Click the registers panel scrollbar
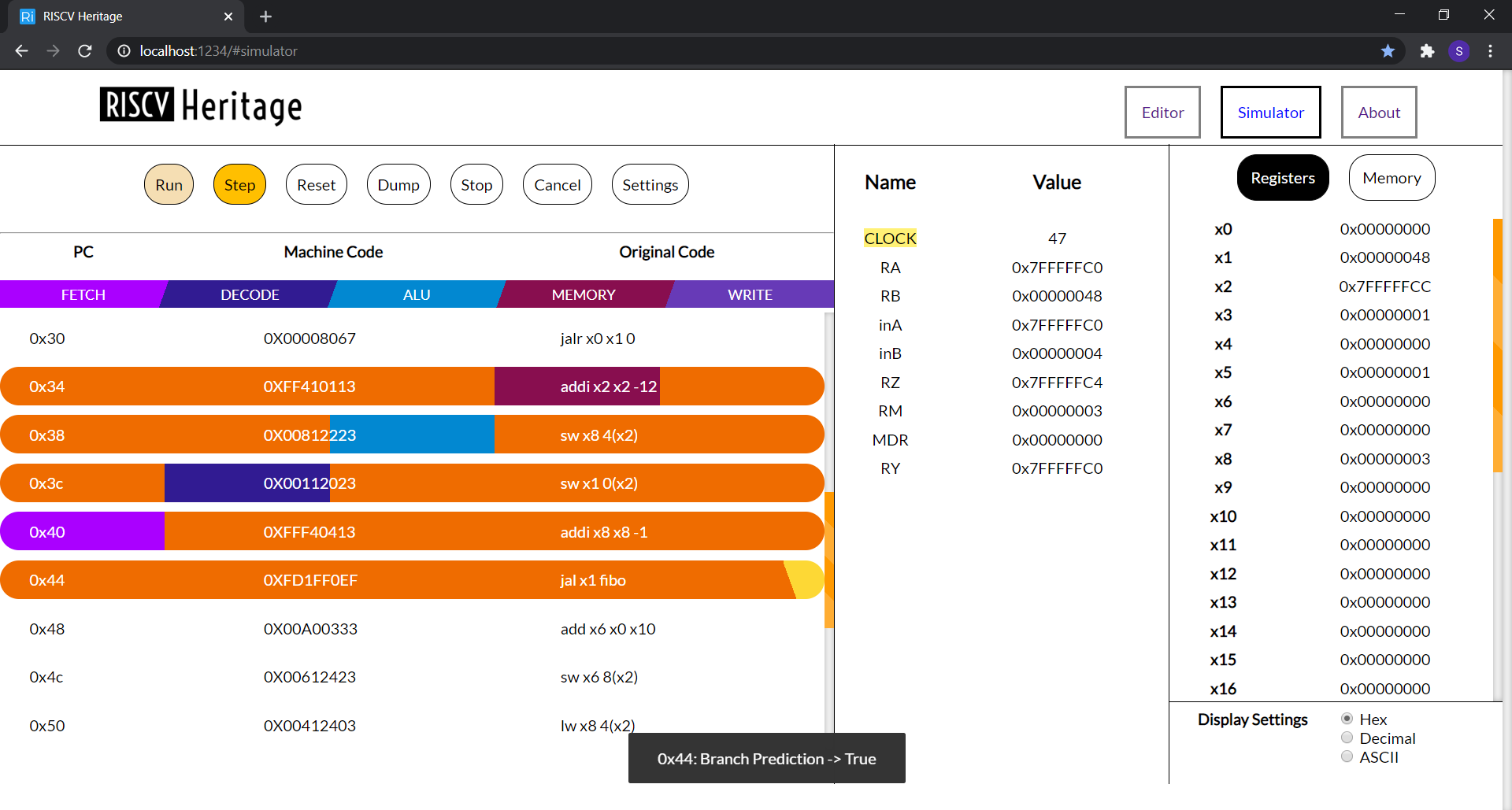1512x810 pixels. (x=1497, y=345)
